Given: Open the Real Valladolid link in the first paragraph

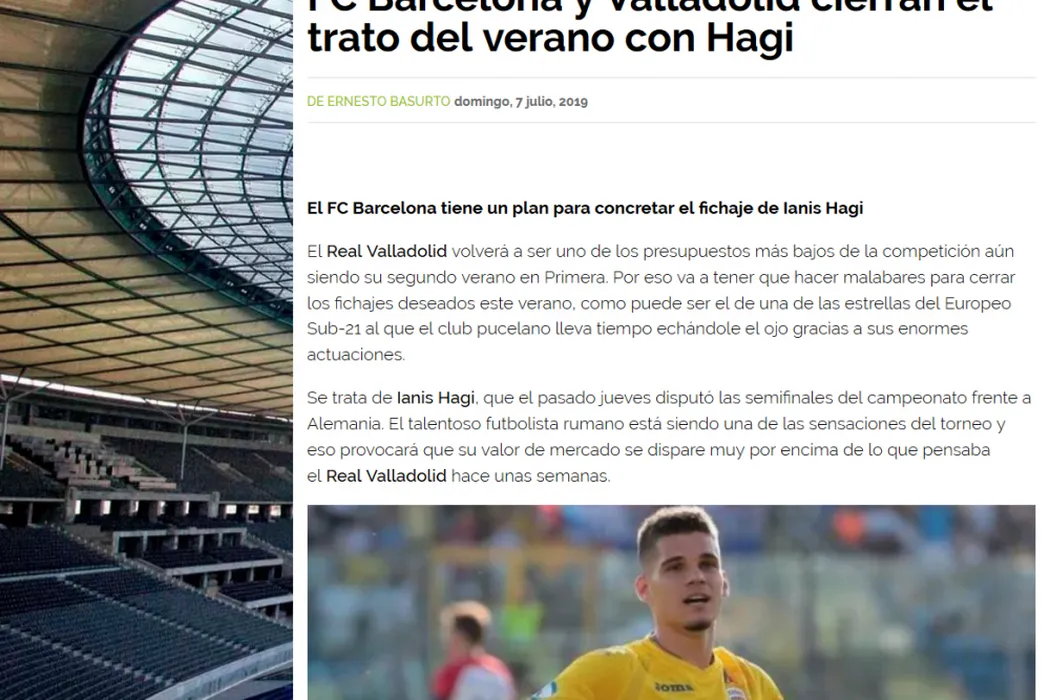Looking at the screenshot, I should click(386, 251).
